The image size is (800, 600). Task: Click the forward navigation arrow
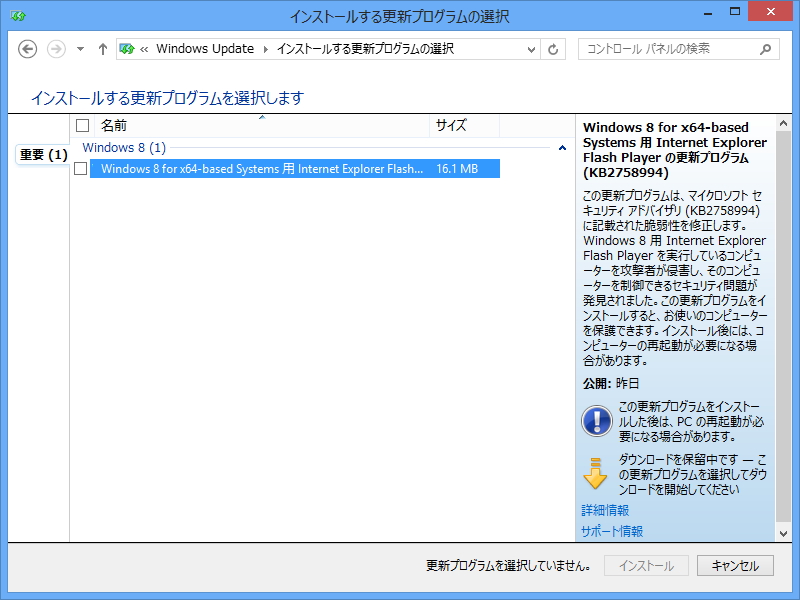(54, 48)
